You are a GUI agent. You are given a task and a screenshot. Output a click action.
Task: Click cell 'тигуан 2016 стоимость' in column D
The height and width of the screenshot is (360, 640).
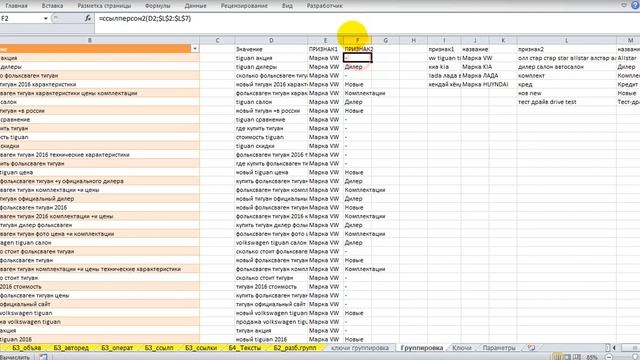tap(271, 287)
